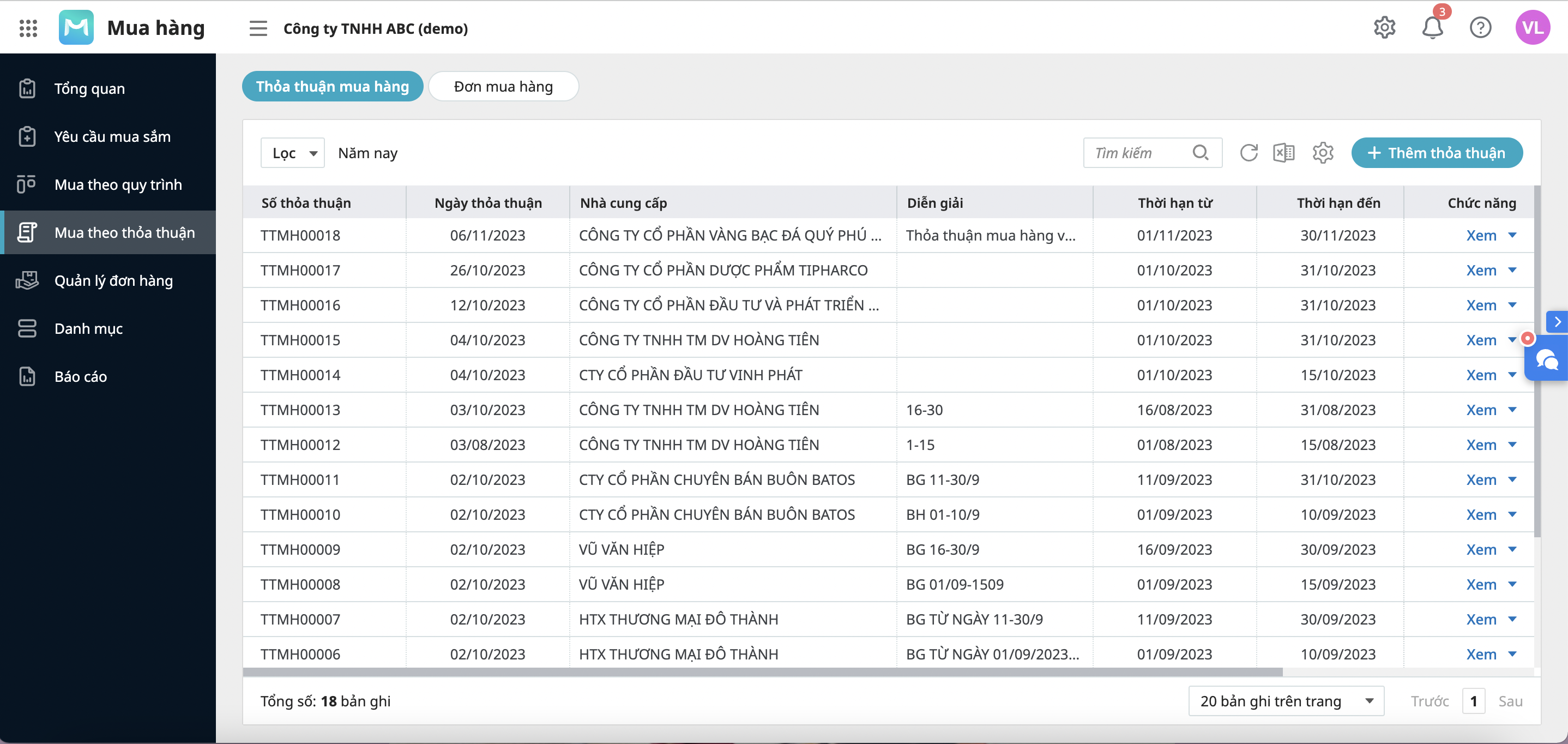Open the chat support widget
Screen dimensions: 1568x744
1546,359
